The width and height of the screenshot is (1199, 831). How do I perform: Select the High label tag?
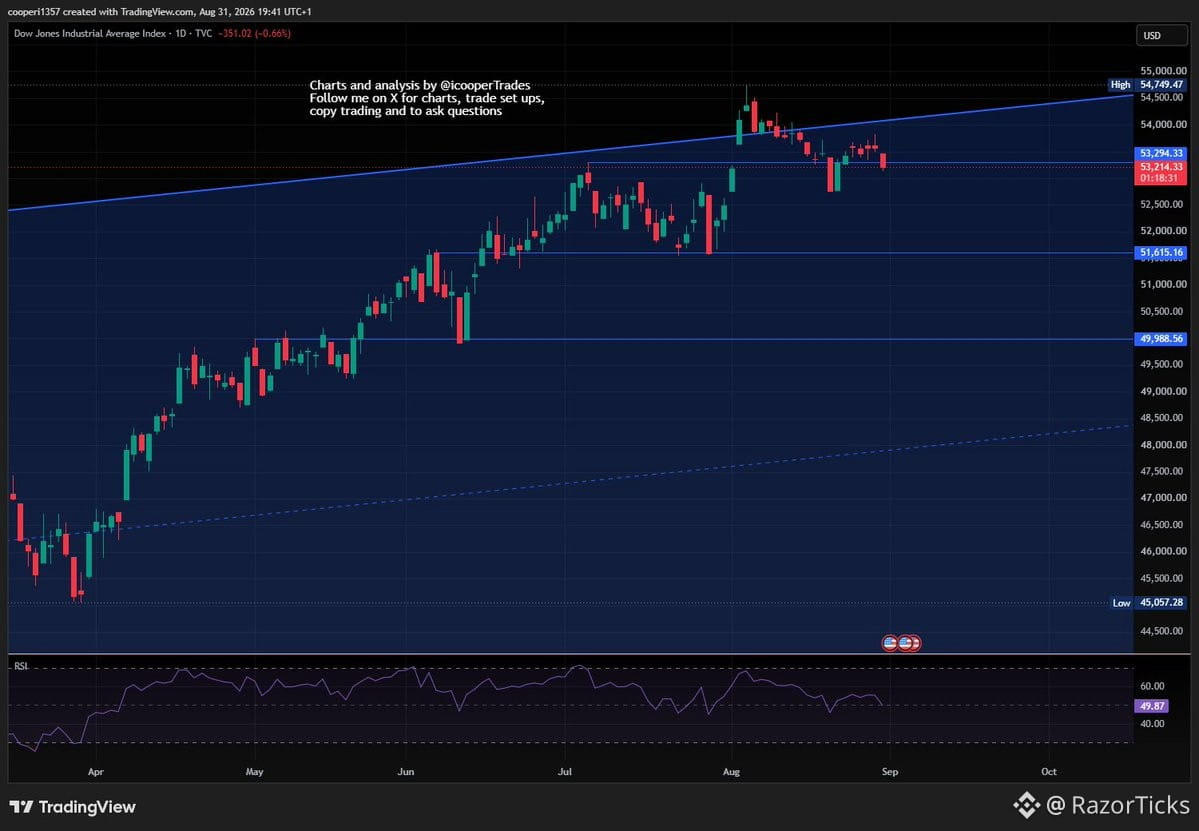click(x=1120, y=85)
